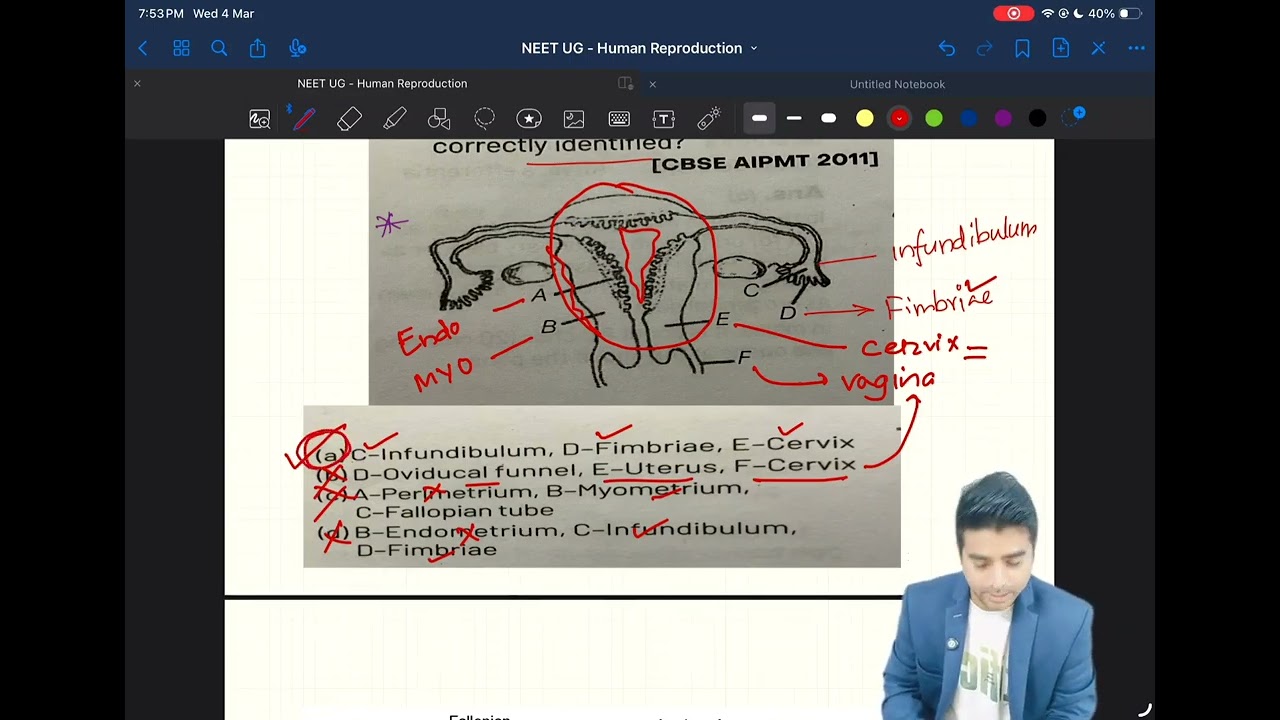Viewport: 1280px width, 720px height.
Task: Tap the split-view icon beside the tab
Action: 625,84
